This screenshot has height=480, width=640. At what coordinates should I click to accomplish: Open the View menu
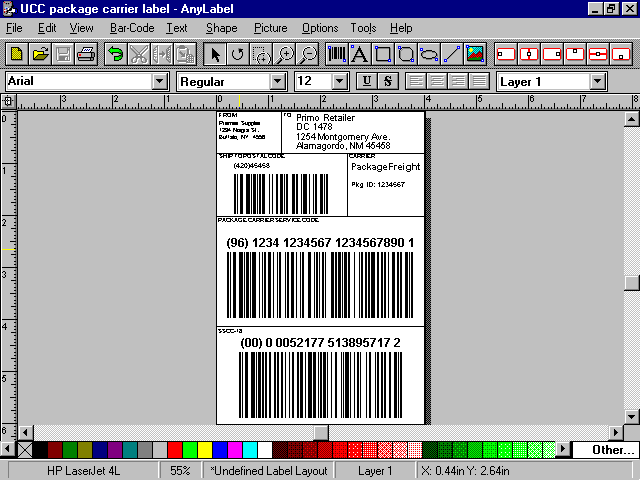pos(81,28)
